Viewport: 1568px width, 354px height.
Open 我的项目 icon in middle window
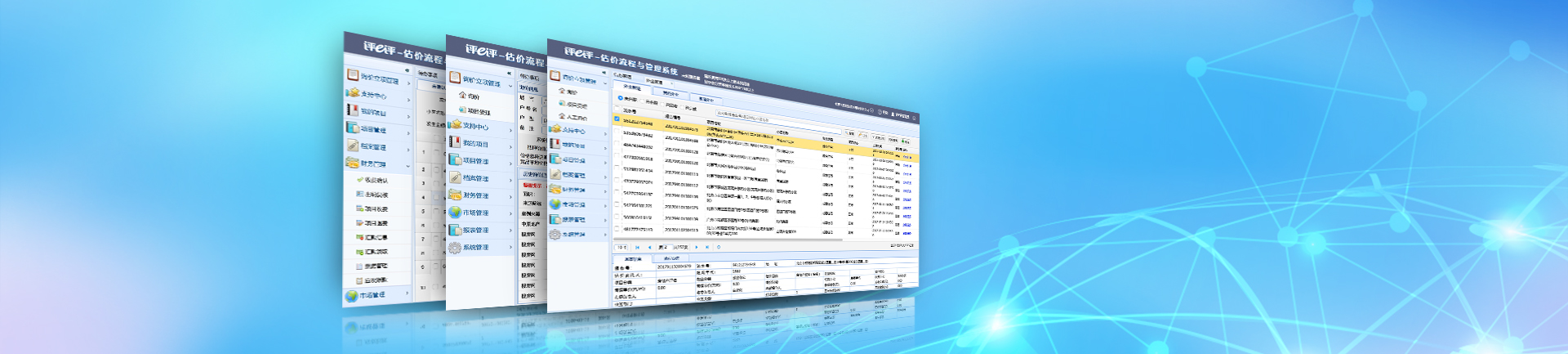coord(455,141)
